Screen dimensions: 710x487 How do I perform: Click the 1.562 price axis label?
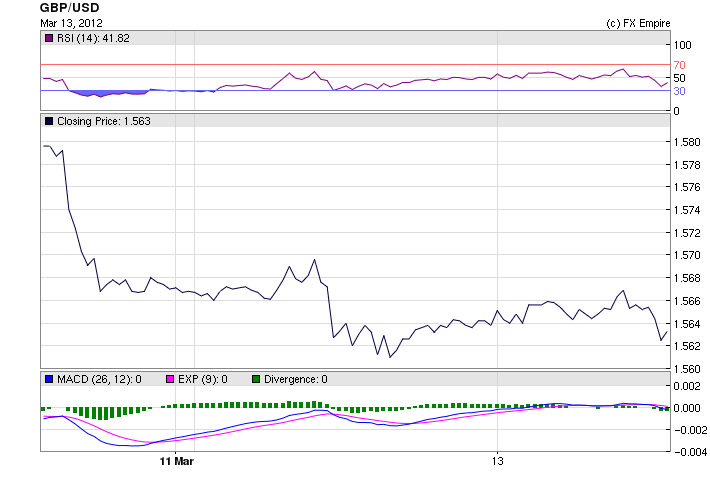tap(687, 346)
